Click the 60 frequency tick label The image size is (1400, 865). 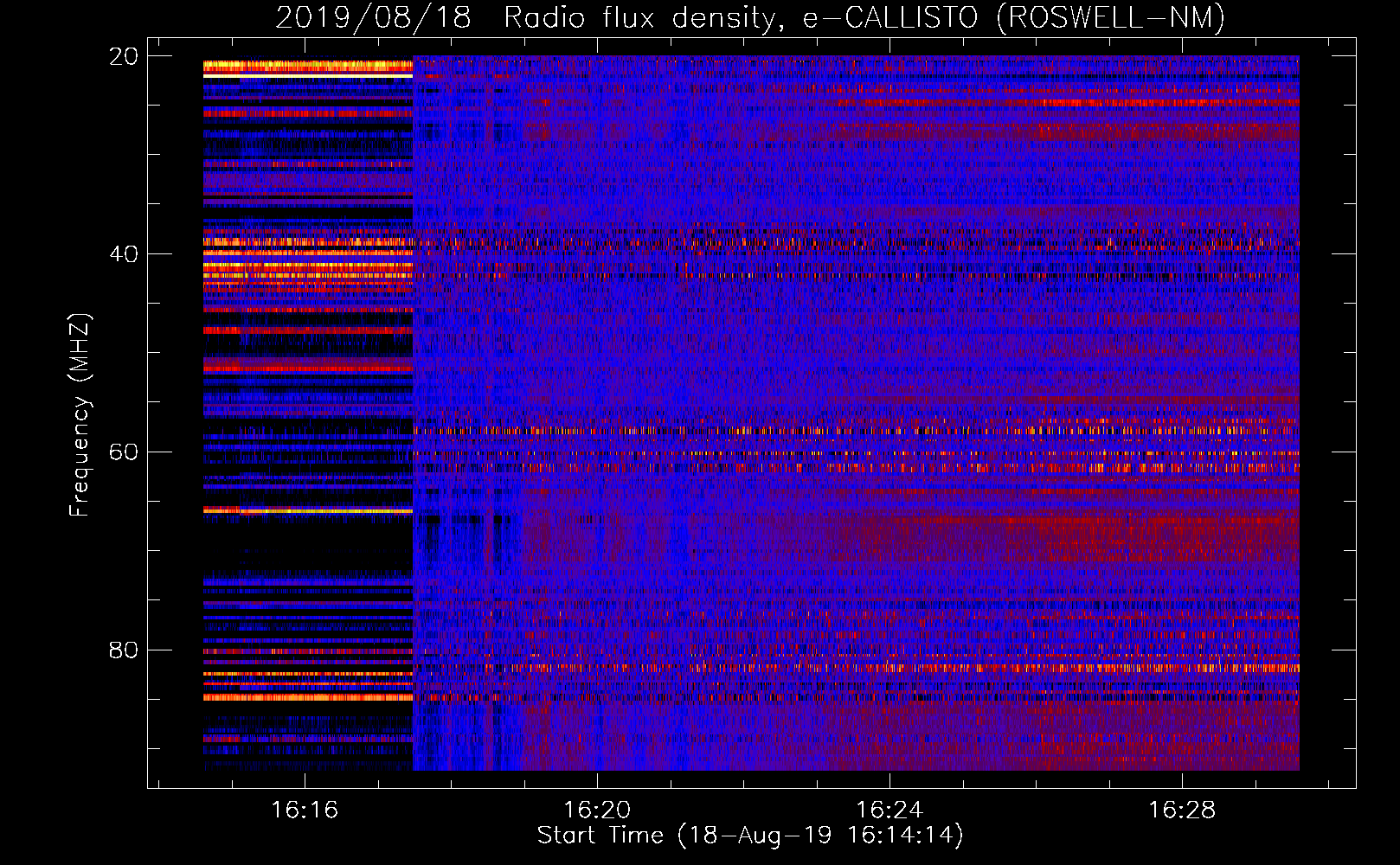coord(124,452)
